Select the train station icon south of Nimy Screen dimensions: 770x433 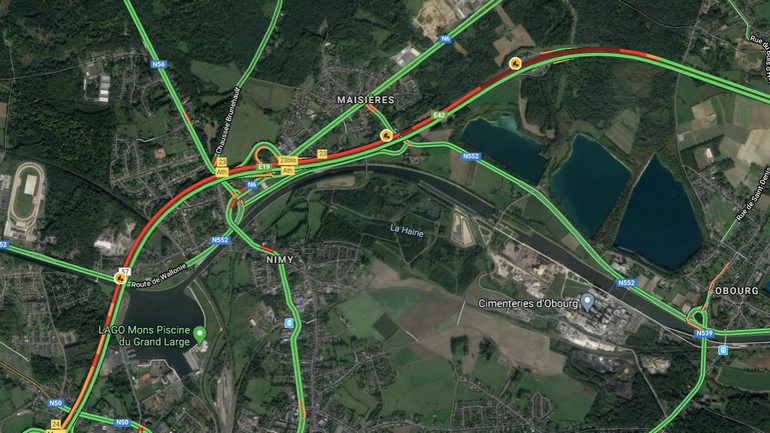click(x=289, y=323)
